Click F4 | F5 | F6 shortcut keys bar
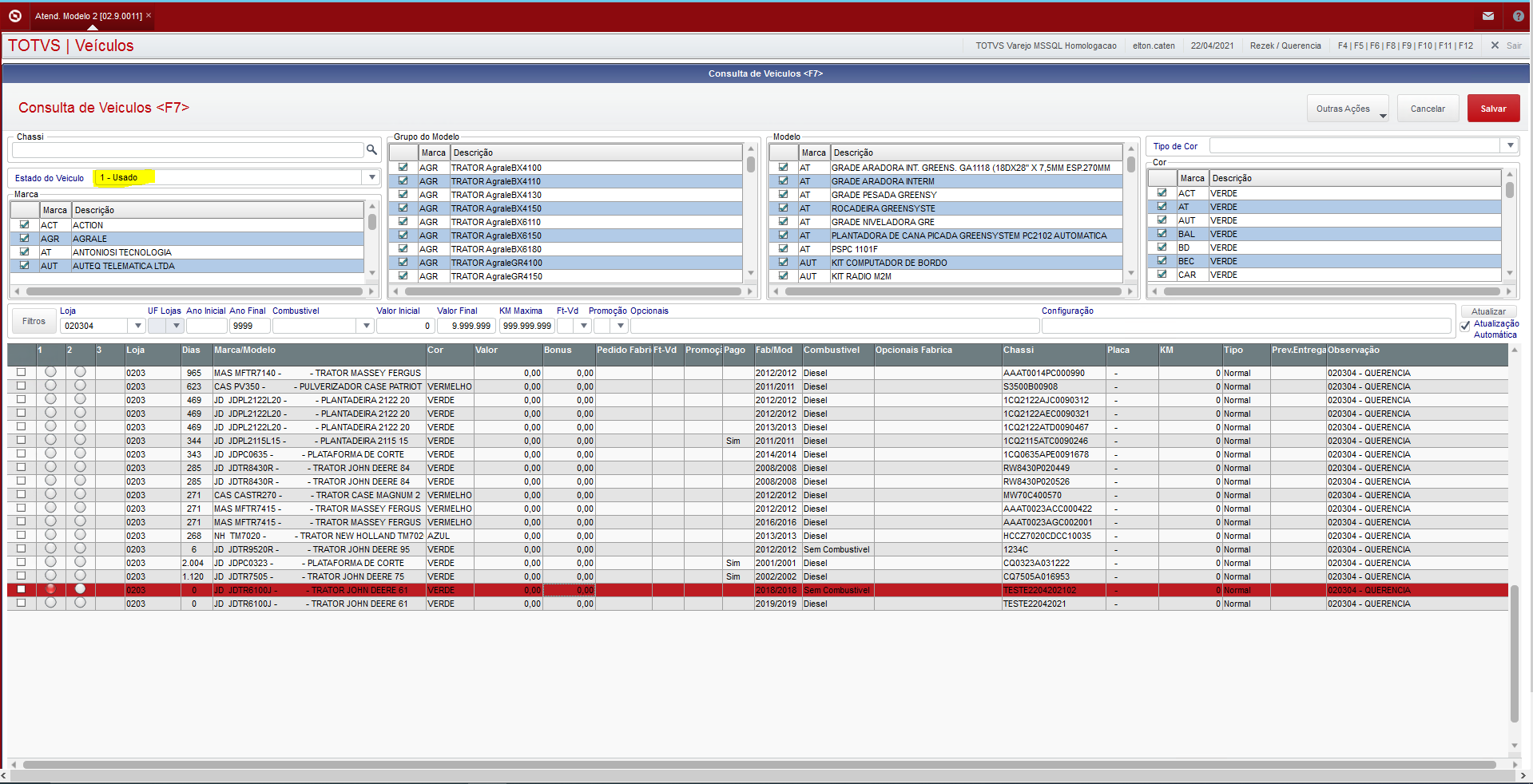The image size is (1533, 784). 1405,46
